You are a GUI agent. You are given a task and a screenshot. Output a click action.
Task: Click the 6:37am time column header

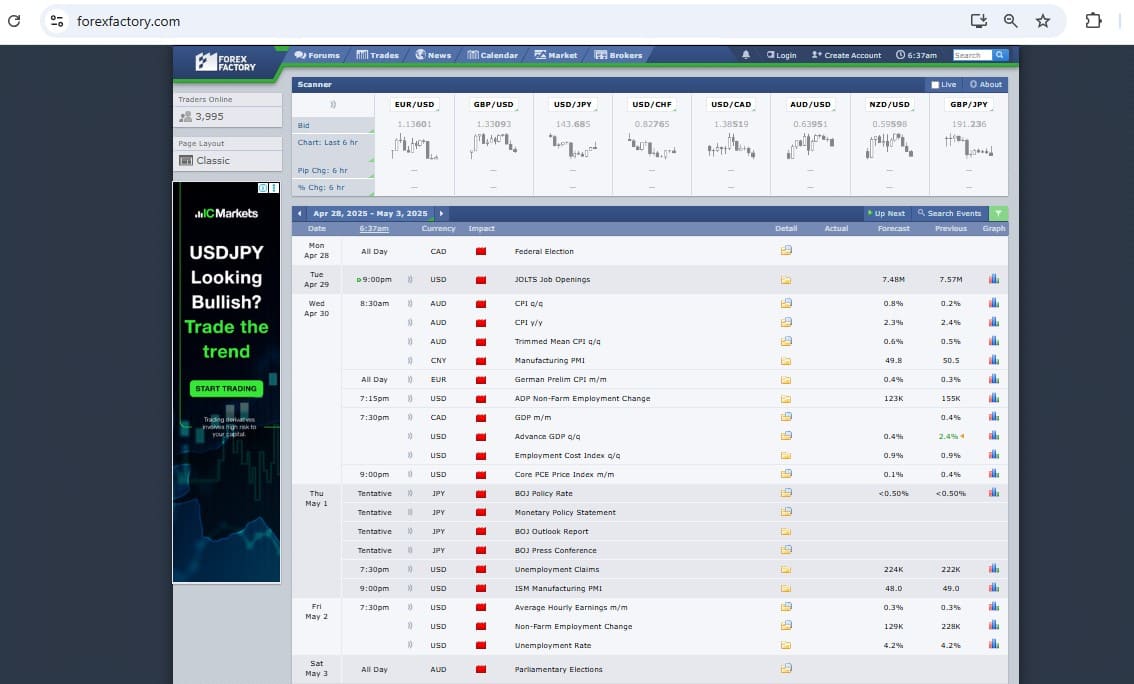point(374,228)
